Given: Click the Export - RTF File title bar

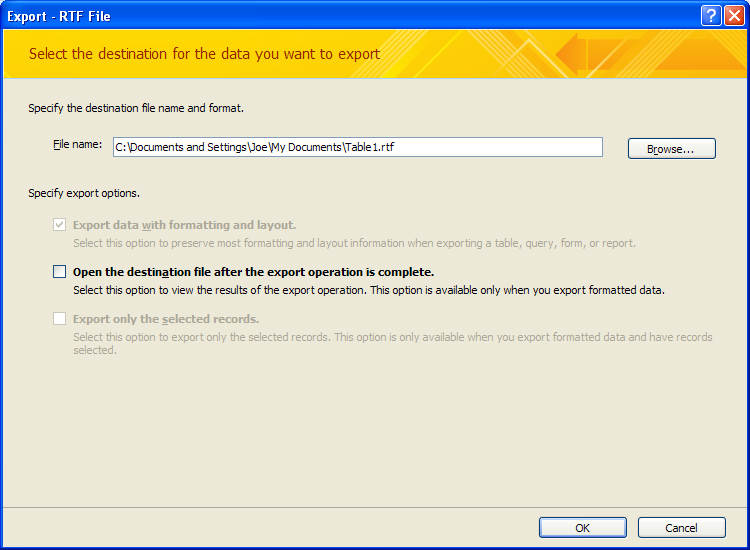Looking at the screenshot, I should 352,16.
